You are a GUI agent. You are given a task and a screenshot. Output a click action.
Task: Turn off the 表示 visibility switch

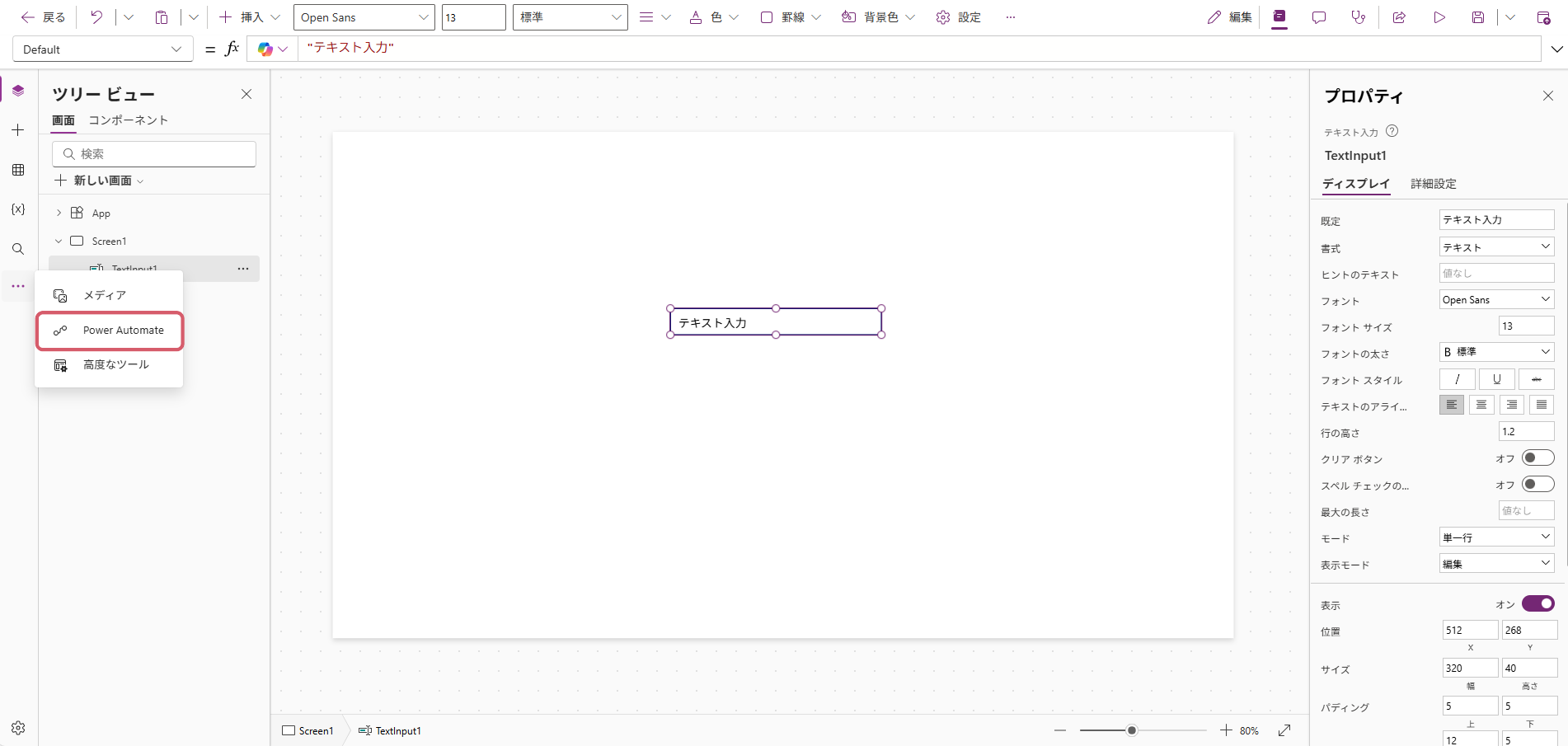1537,604
